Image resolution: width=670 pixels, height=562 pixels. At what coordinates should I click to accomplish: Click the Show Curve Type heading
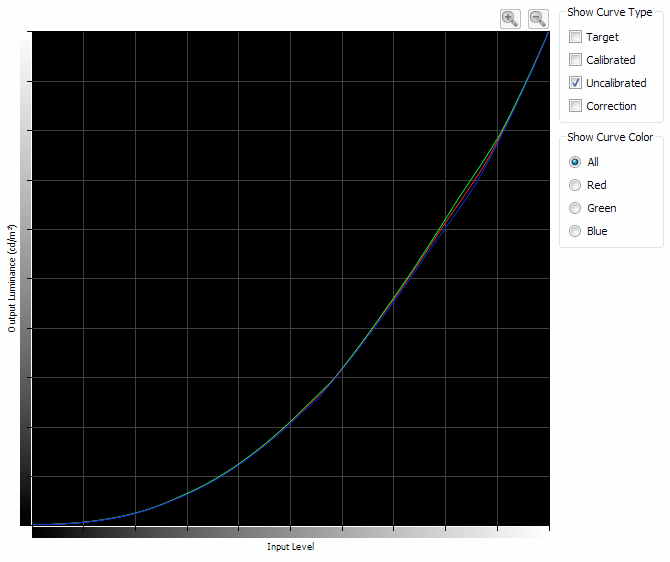pos(610,12)
